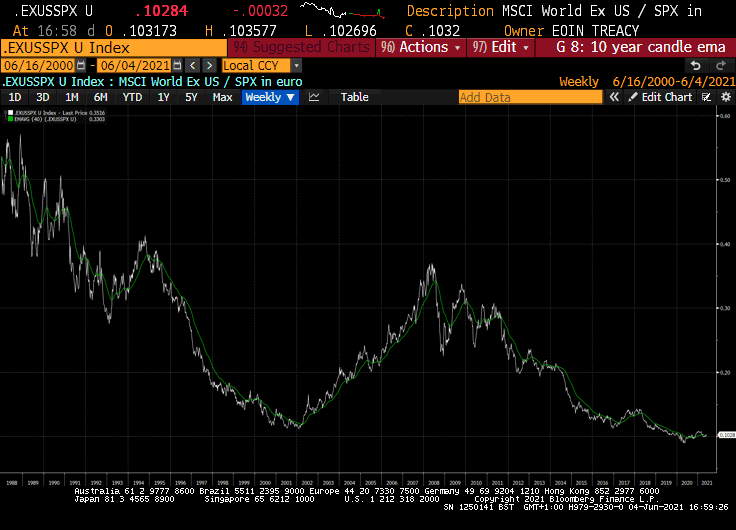Image resolution: width=736 pixels, height=530 pixels.
Task: Click the .EXUSSPX U Index security field
Action: [x=114, y=47]
